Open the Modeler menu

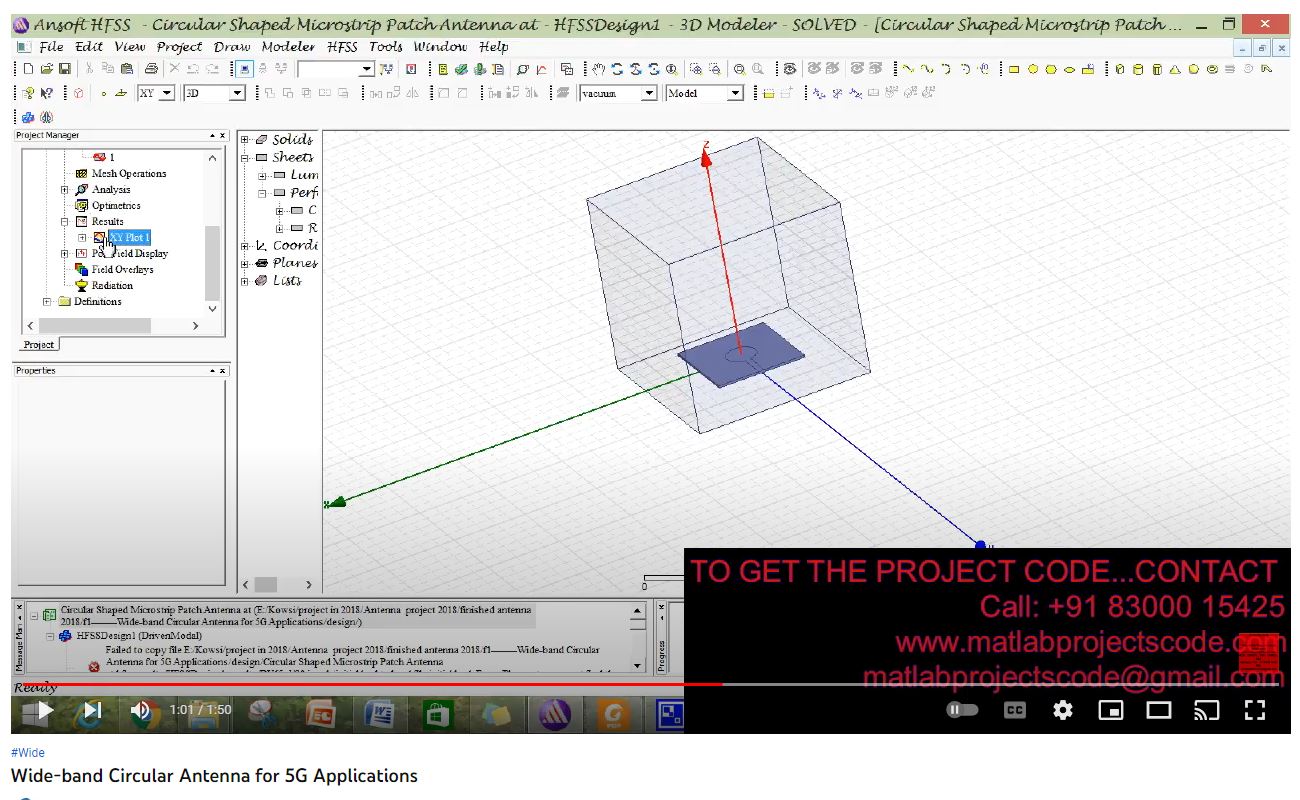coord(288,46)
